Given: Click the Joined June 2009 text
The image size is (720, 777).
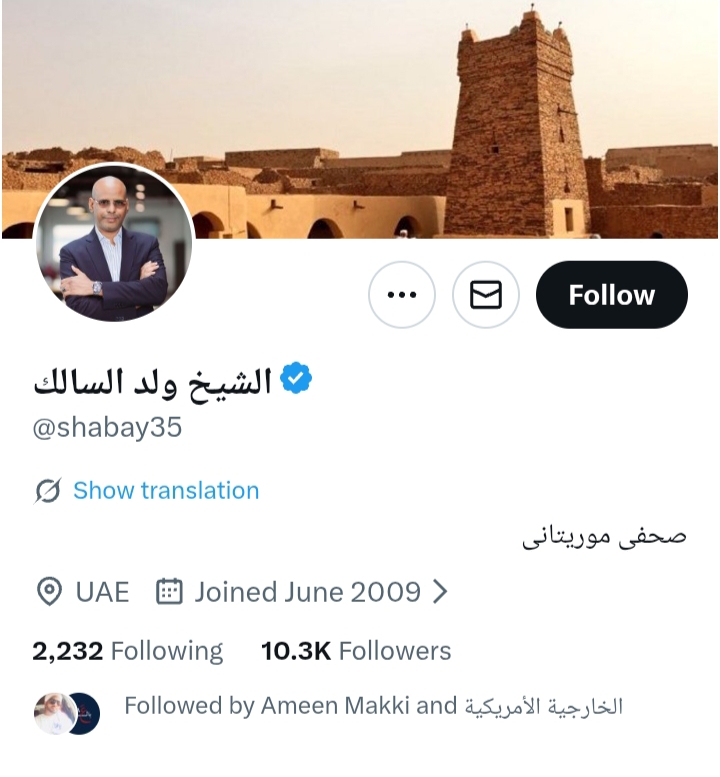Looking at the screenshot, I should coord(307,592).
